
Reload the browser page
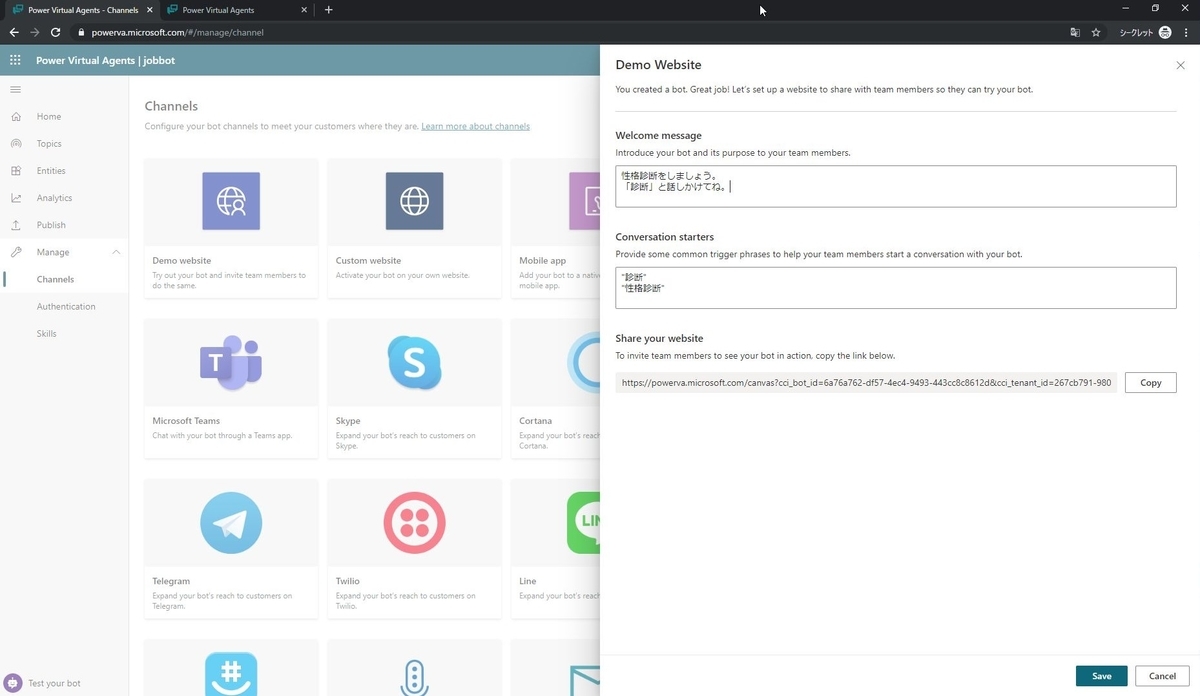pos(55,32)
